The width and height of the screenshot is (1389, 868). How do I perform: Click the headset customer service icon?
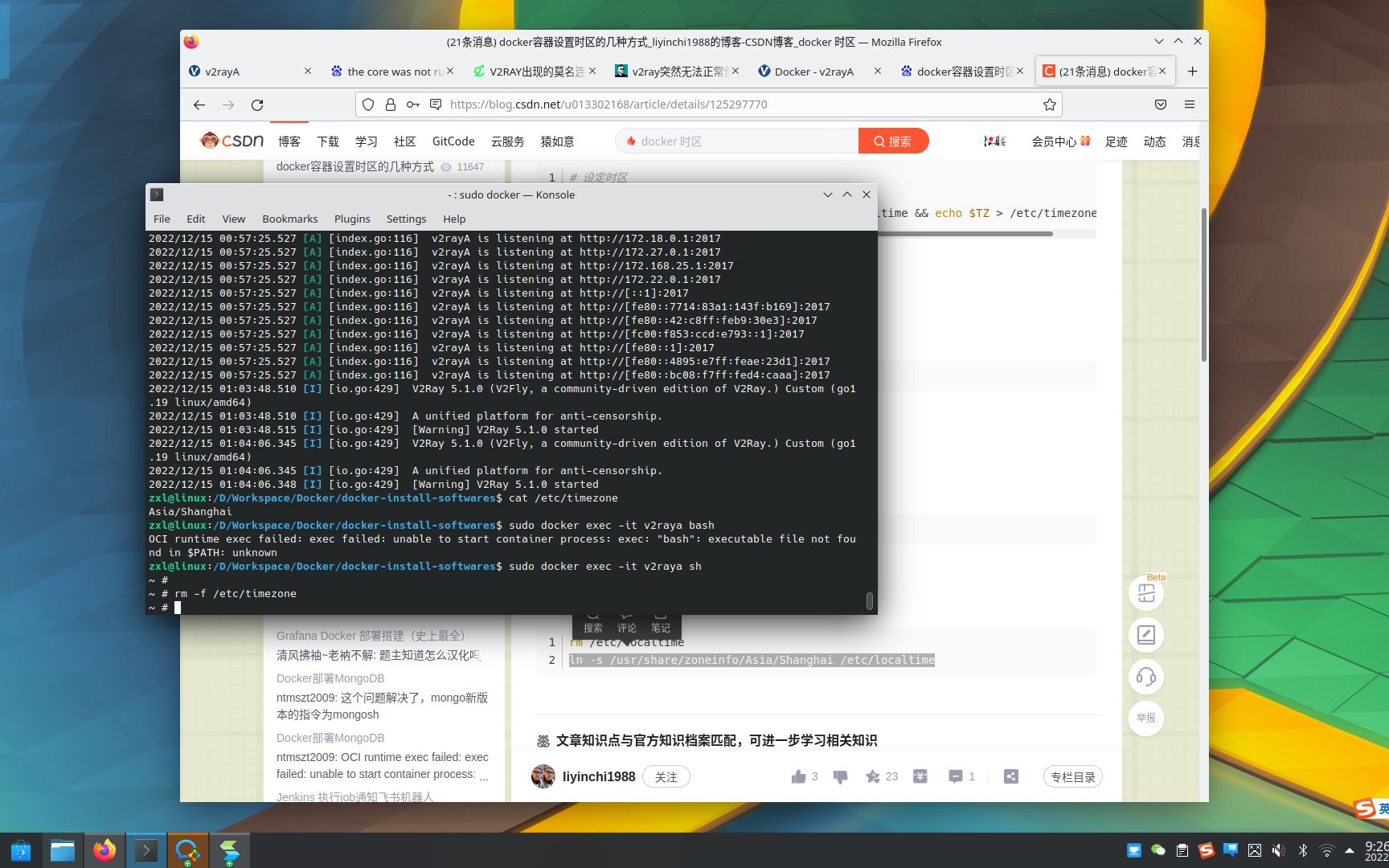coord(1146,677)
